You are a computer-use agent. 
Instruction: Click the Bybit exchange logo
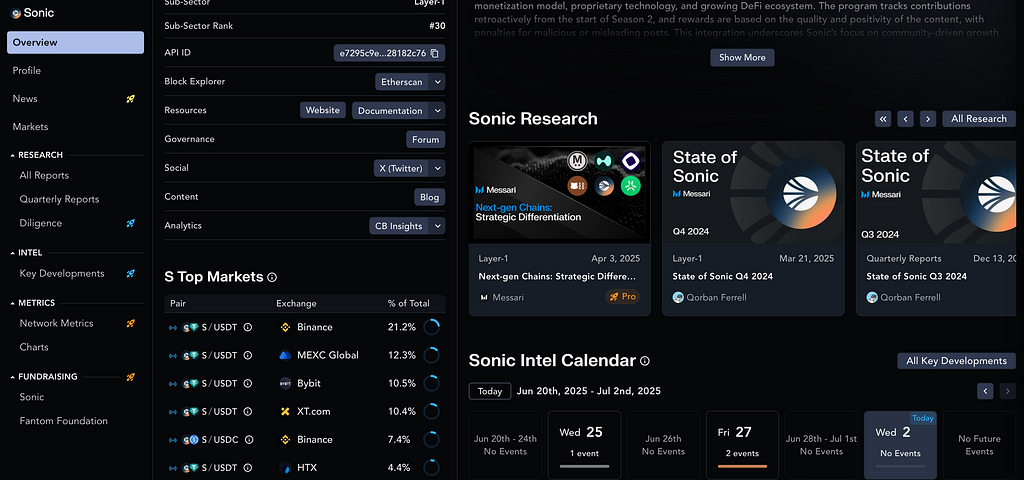click(x=285, y=383)
